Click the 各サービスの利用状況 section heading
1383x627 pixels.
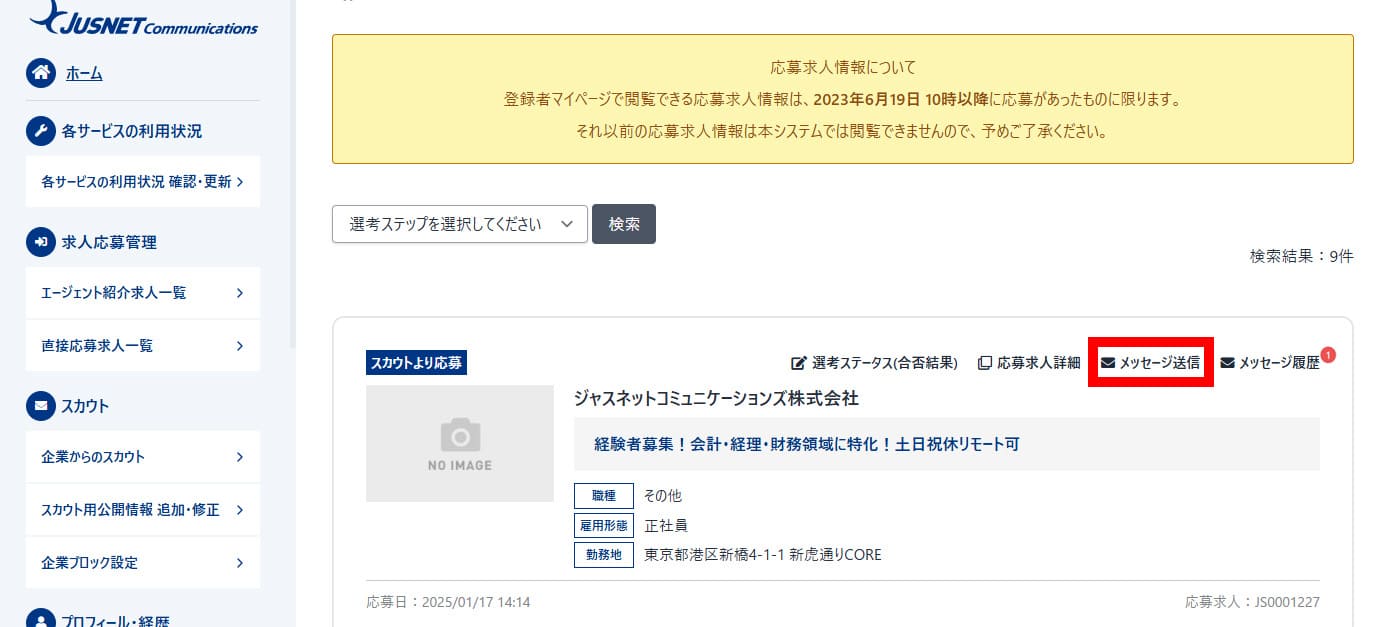tap(131, 131)
